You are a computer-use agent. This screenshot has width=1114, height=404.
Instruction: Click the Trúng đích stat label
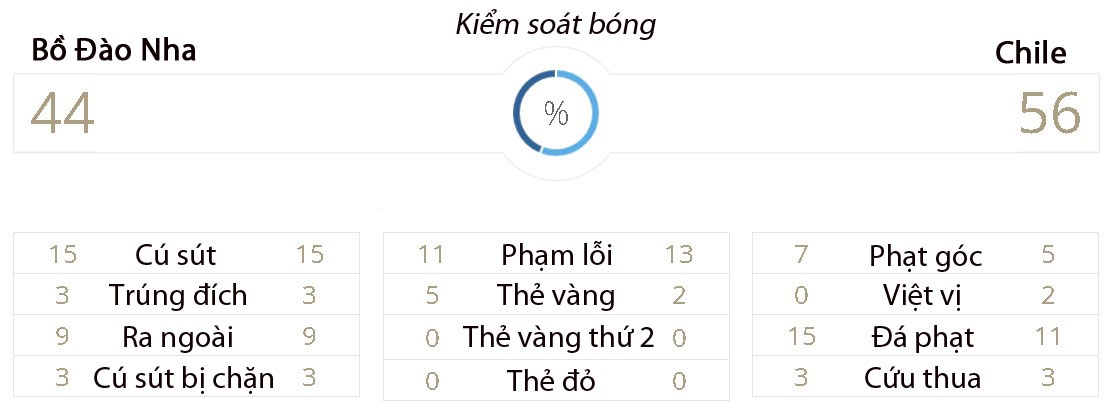pyautogui.click(x=178, y=296)
